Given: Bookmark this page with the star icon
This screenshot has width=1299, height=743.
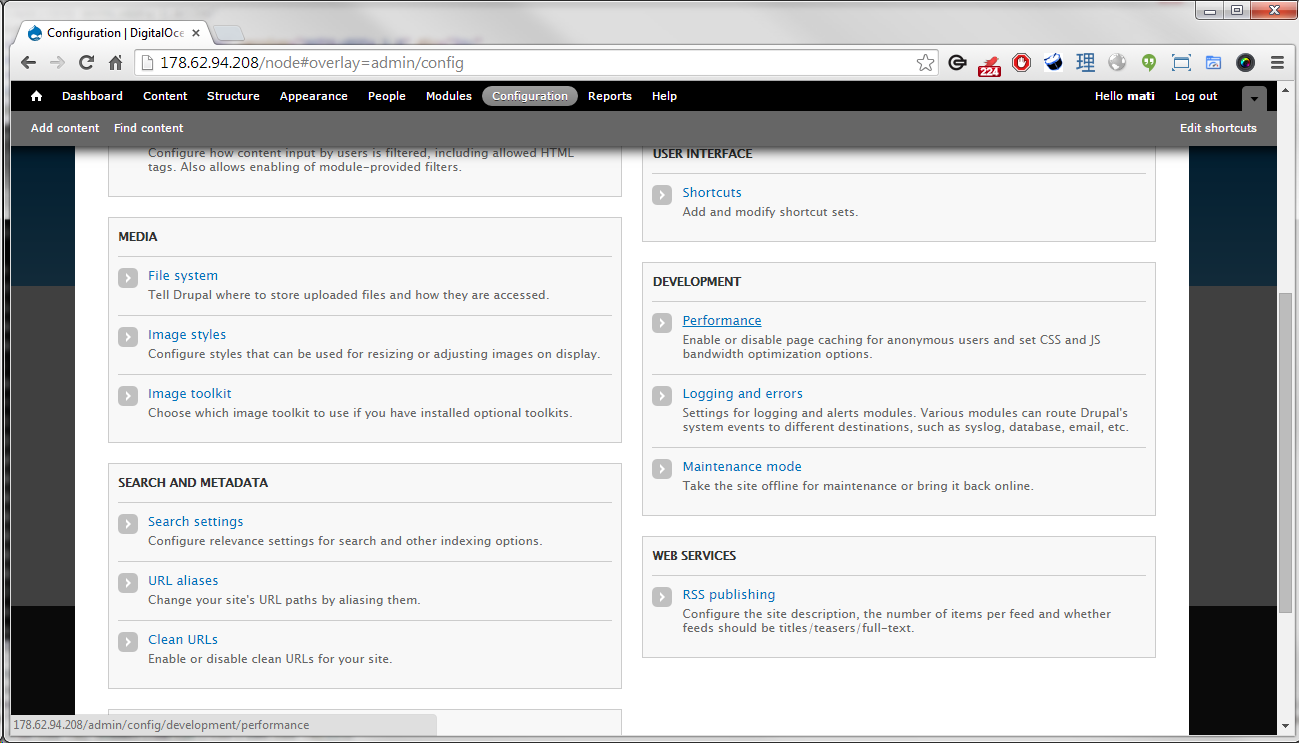Looking at the screenshot, I should [925, 63].
